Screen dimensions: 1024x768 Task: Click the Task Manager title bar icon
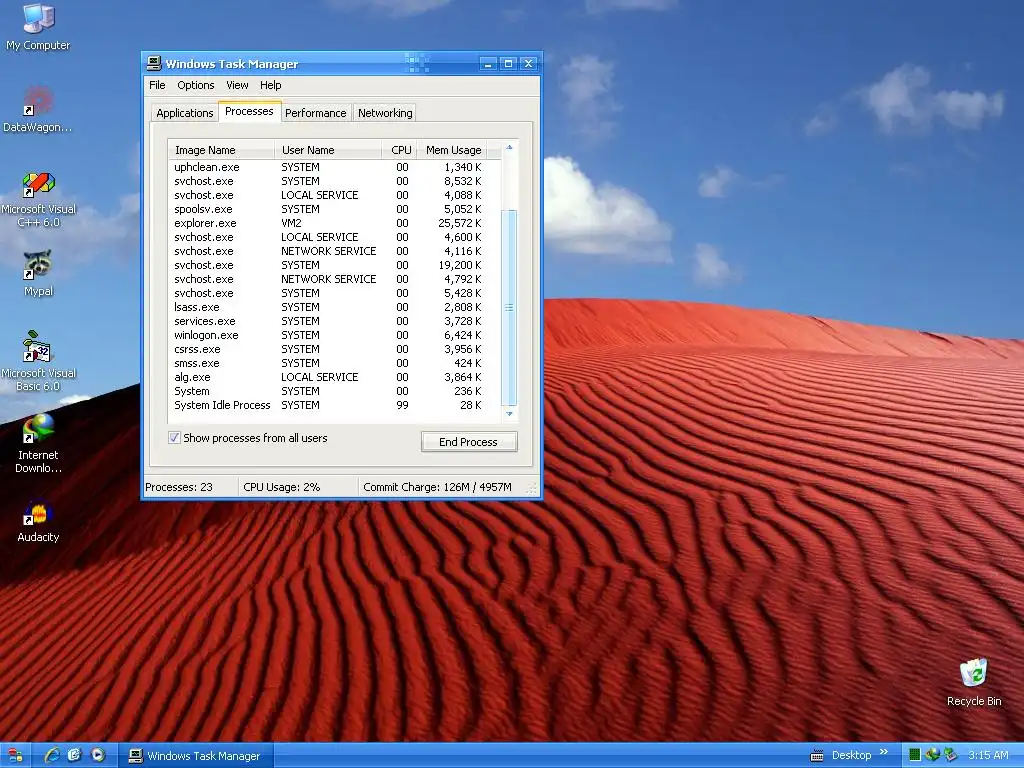153,63
